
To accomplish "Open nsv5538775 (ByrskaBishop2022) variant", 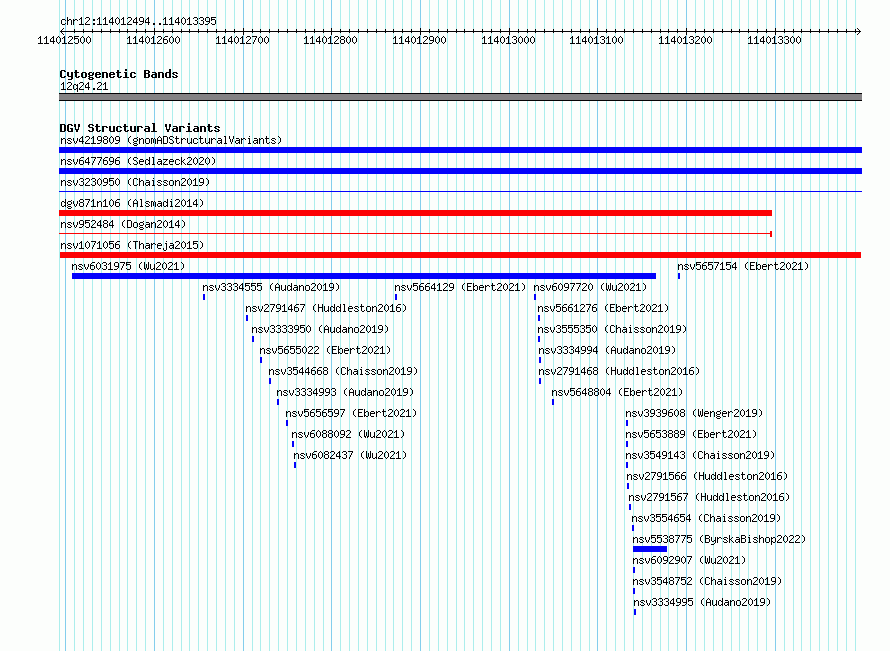I will coord(719,539).
